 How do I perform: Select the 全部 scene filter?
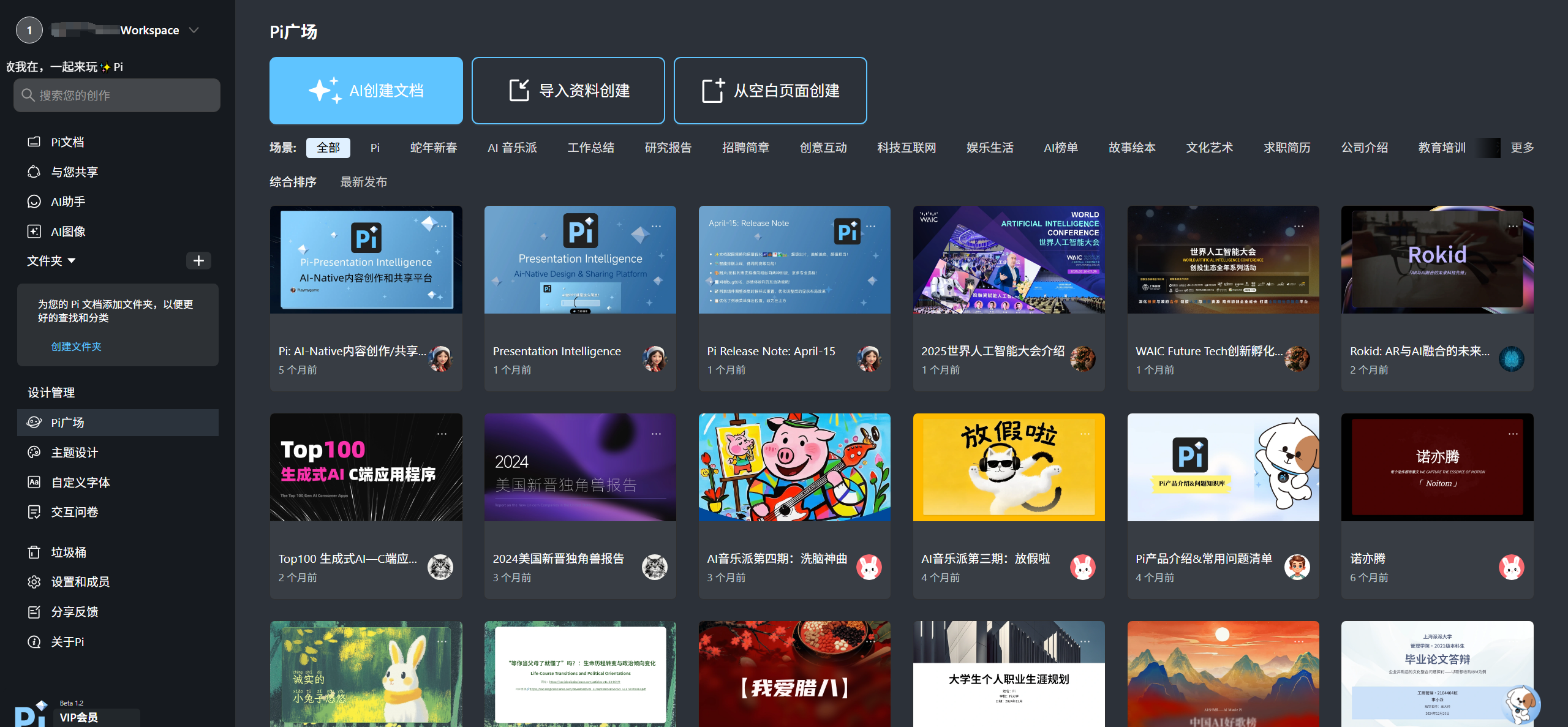click(328, 148)
